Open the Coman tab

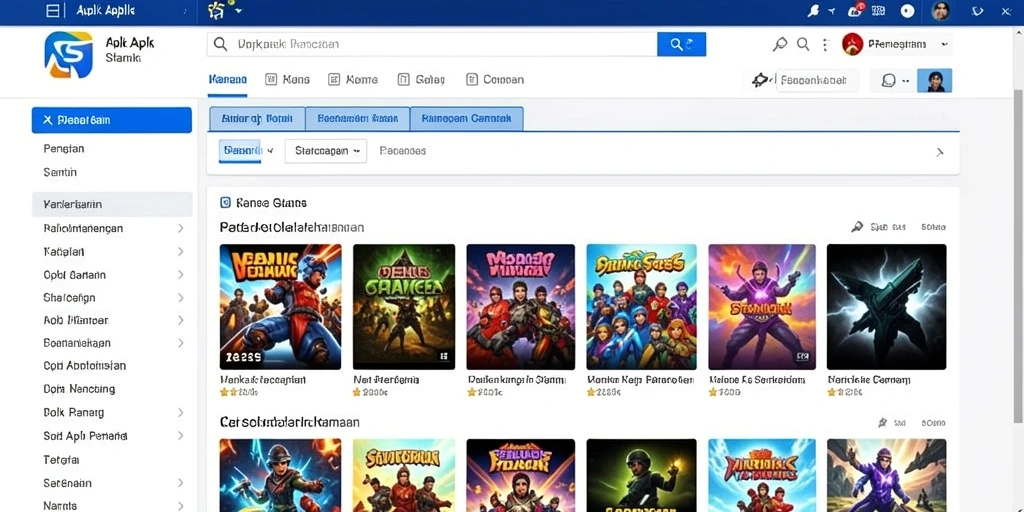(x=494, y=80)
